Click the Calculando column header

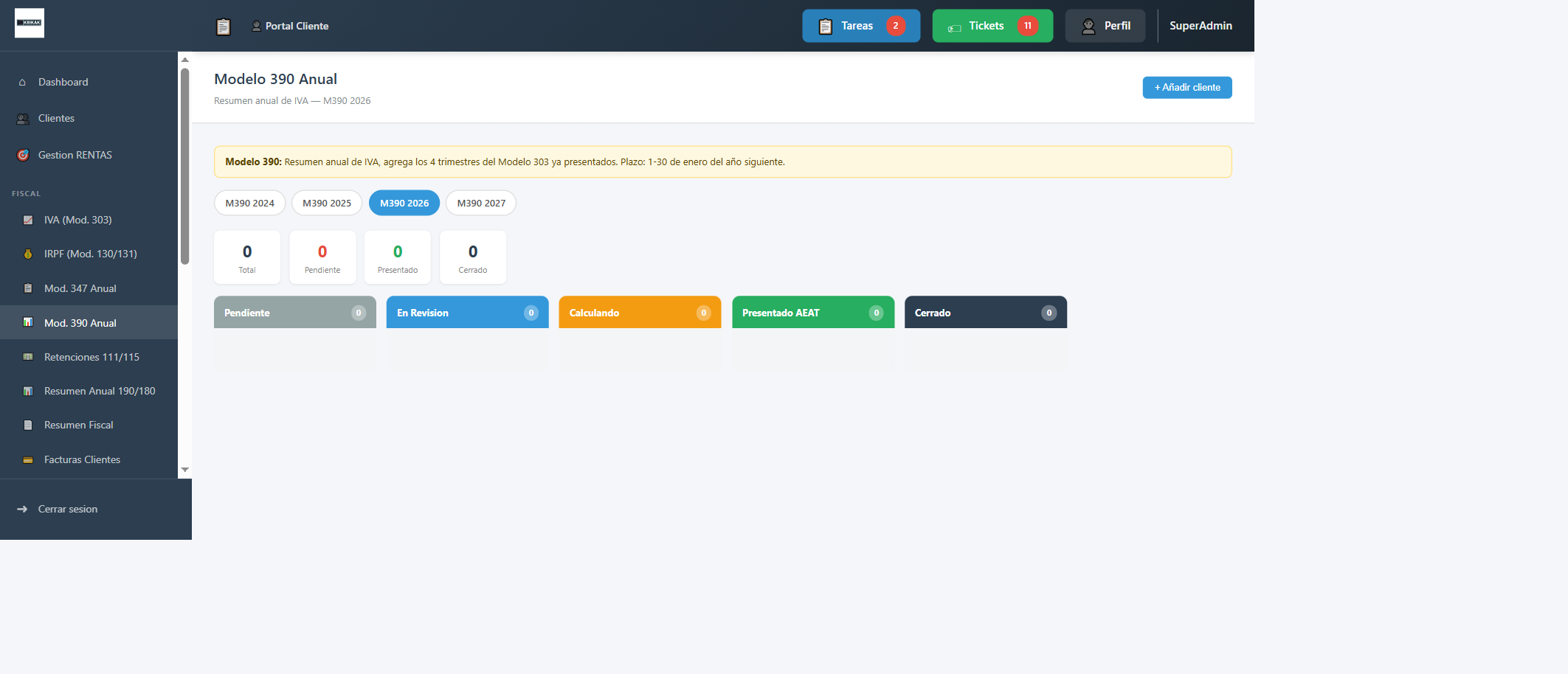[640, 313]
